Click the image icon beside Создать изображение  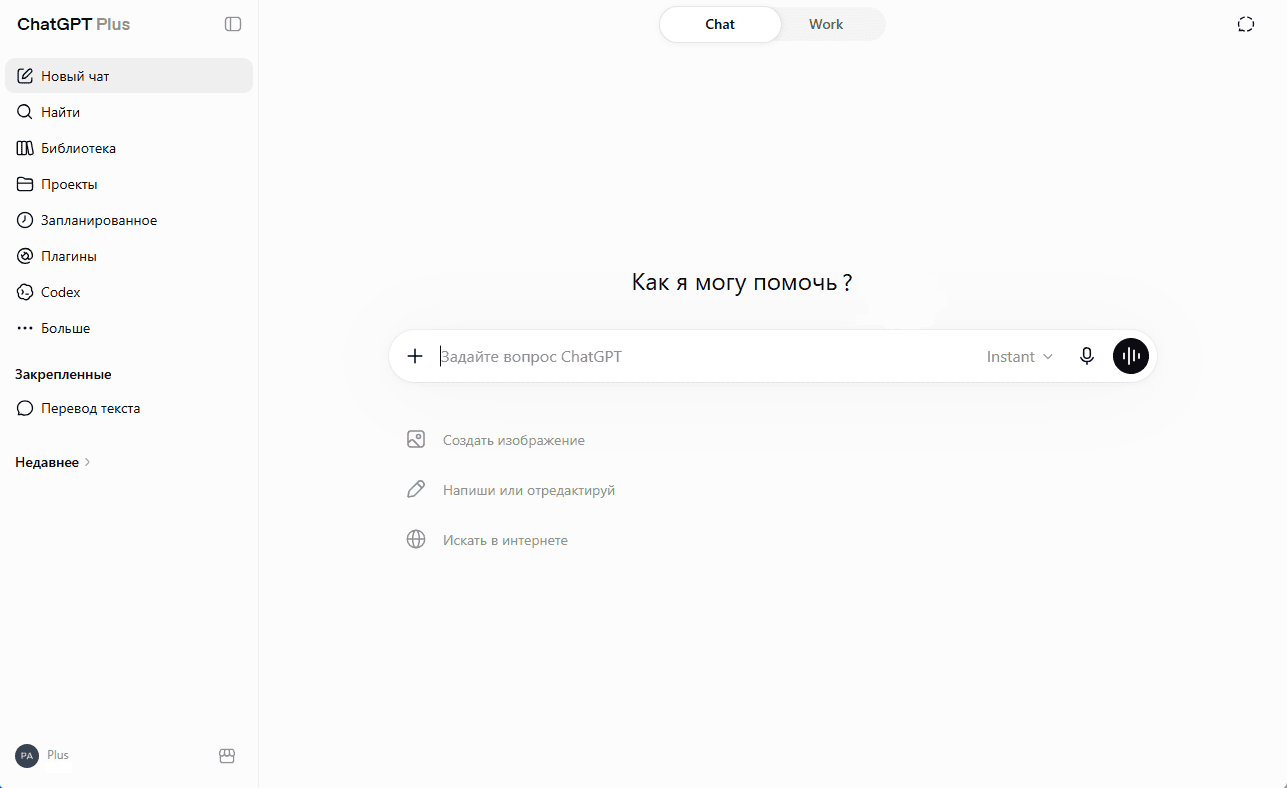(x=416, y=440)
